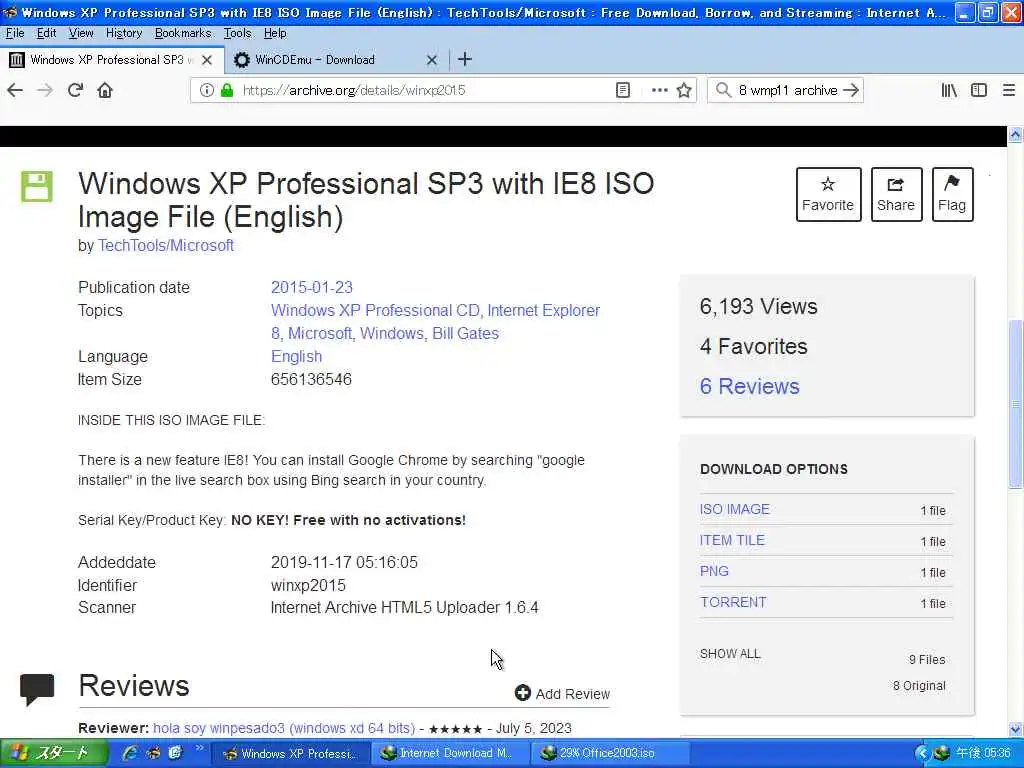Open the browser home page
The width and height of the screenshot is (1024, 768).
105,90
